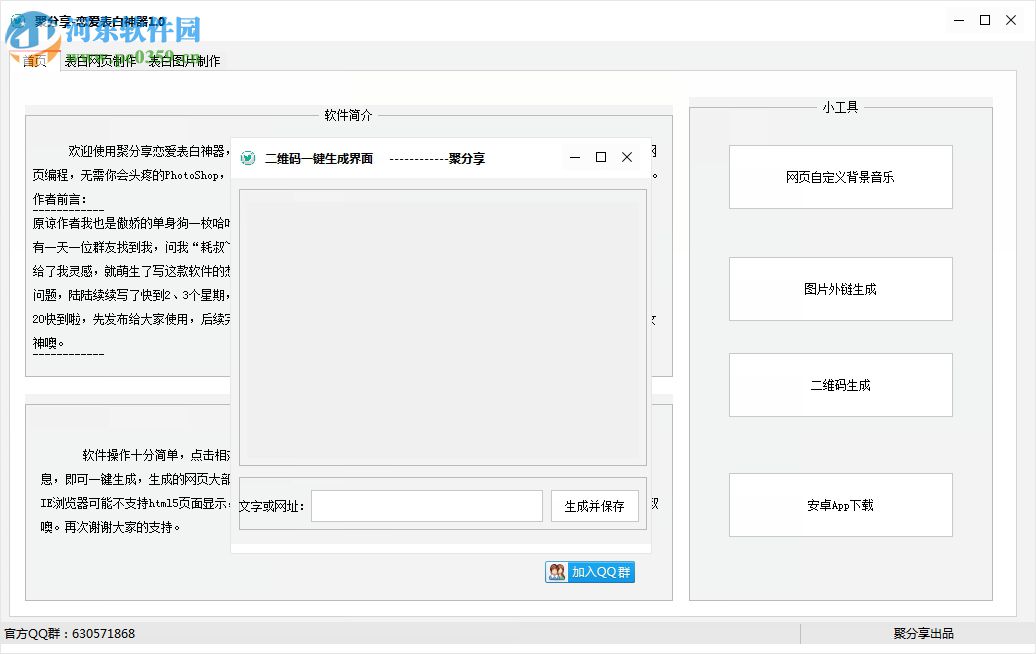Open the 表白网页制作 tab
The image size is (1036, 654).
pyautogui.click(x=101, y=61)
